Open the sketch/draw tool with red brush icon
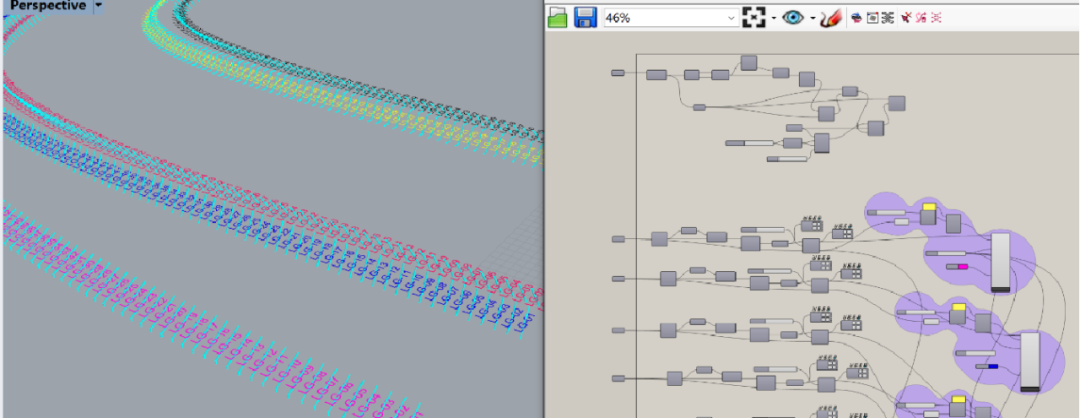 [x=829, y=17]
